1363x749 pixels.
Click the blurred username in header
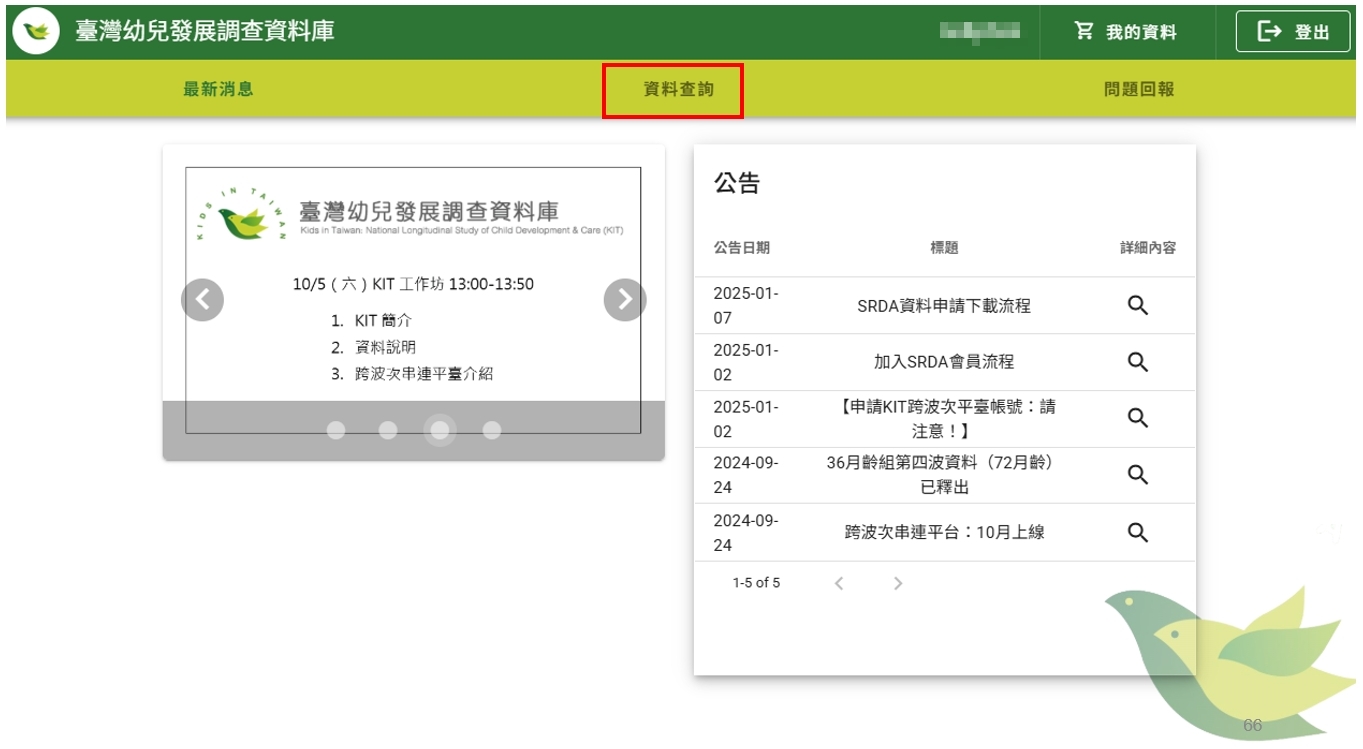[979, 32]
